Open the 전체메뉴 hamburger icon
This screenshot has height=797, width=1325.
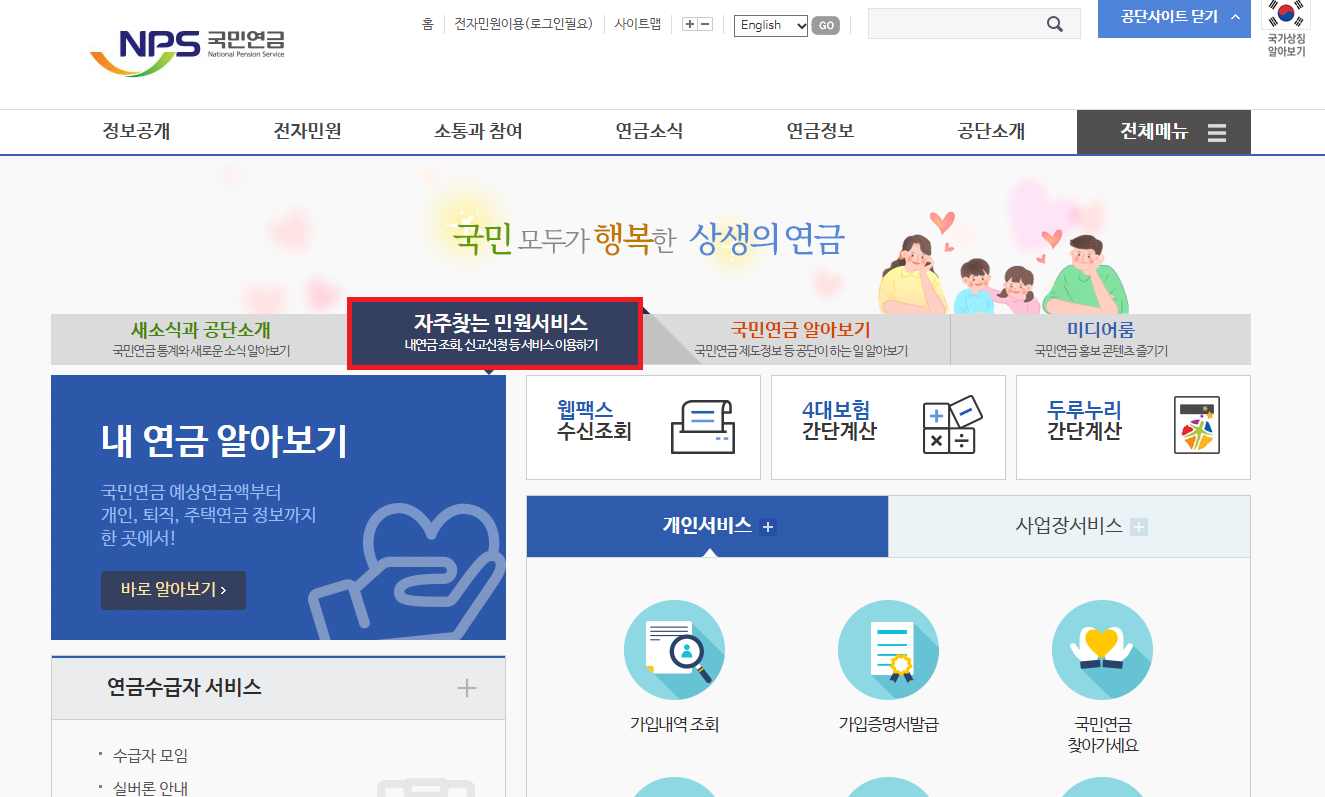pyautogui.click(x=1216, y=131)
